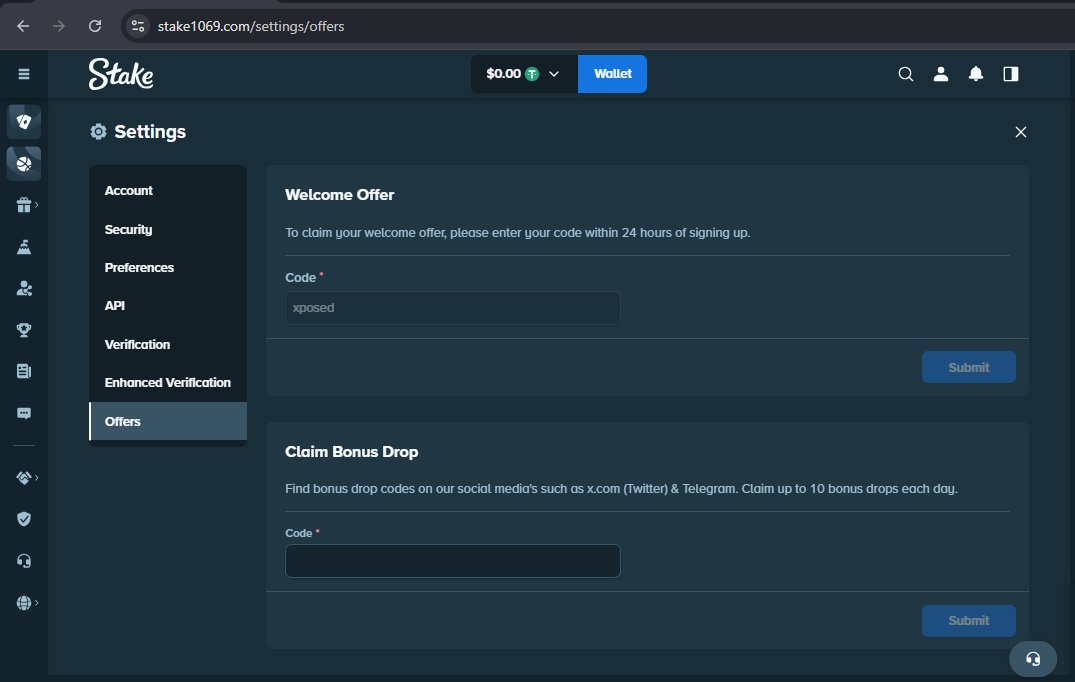Viewport: 1075px width, 682px height.
Task: Click the Settings gear icon
Action: (99, 132)
